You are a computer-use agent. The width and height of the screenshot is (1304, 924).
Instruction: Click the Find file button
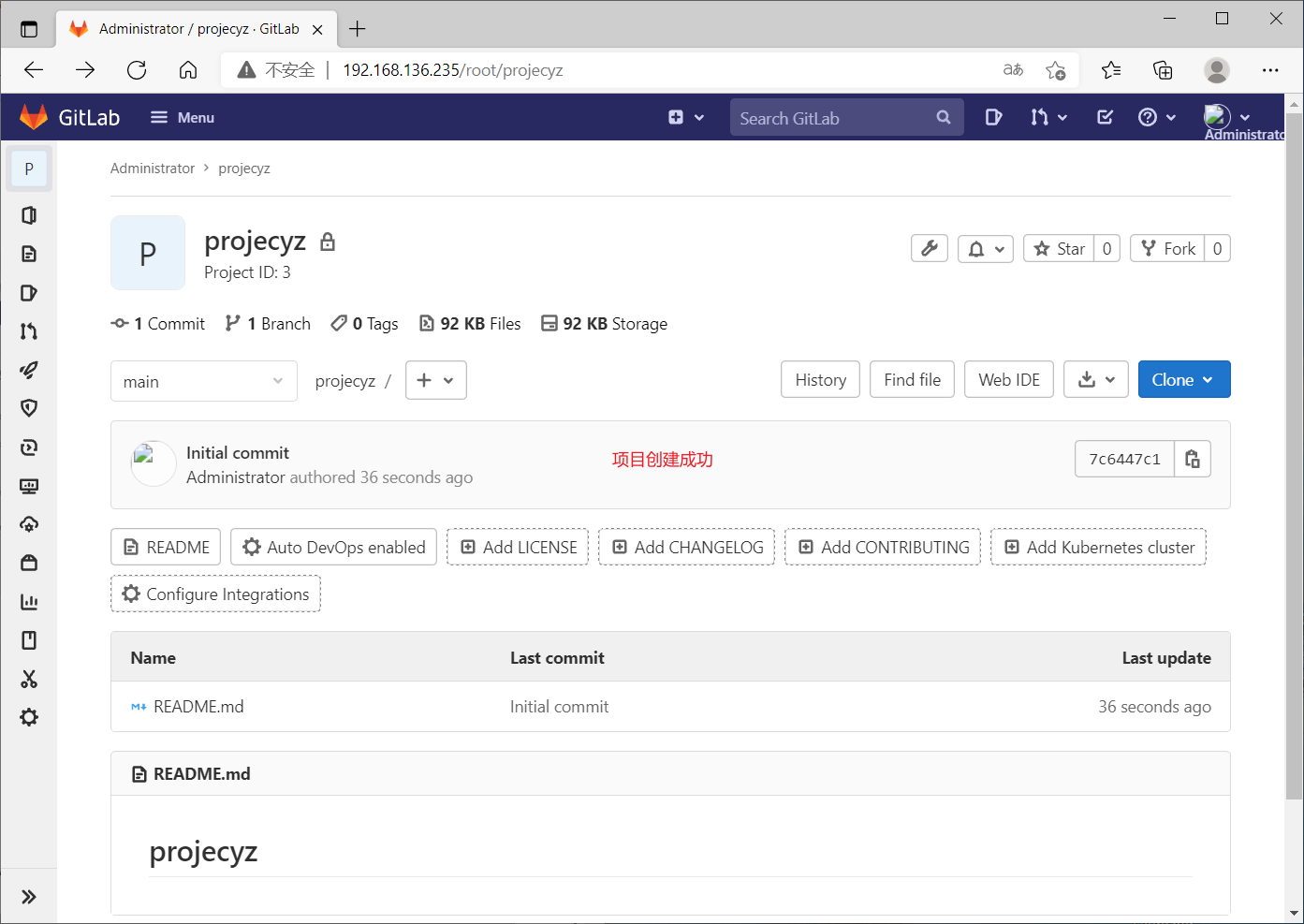click(x=913, y=379)
